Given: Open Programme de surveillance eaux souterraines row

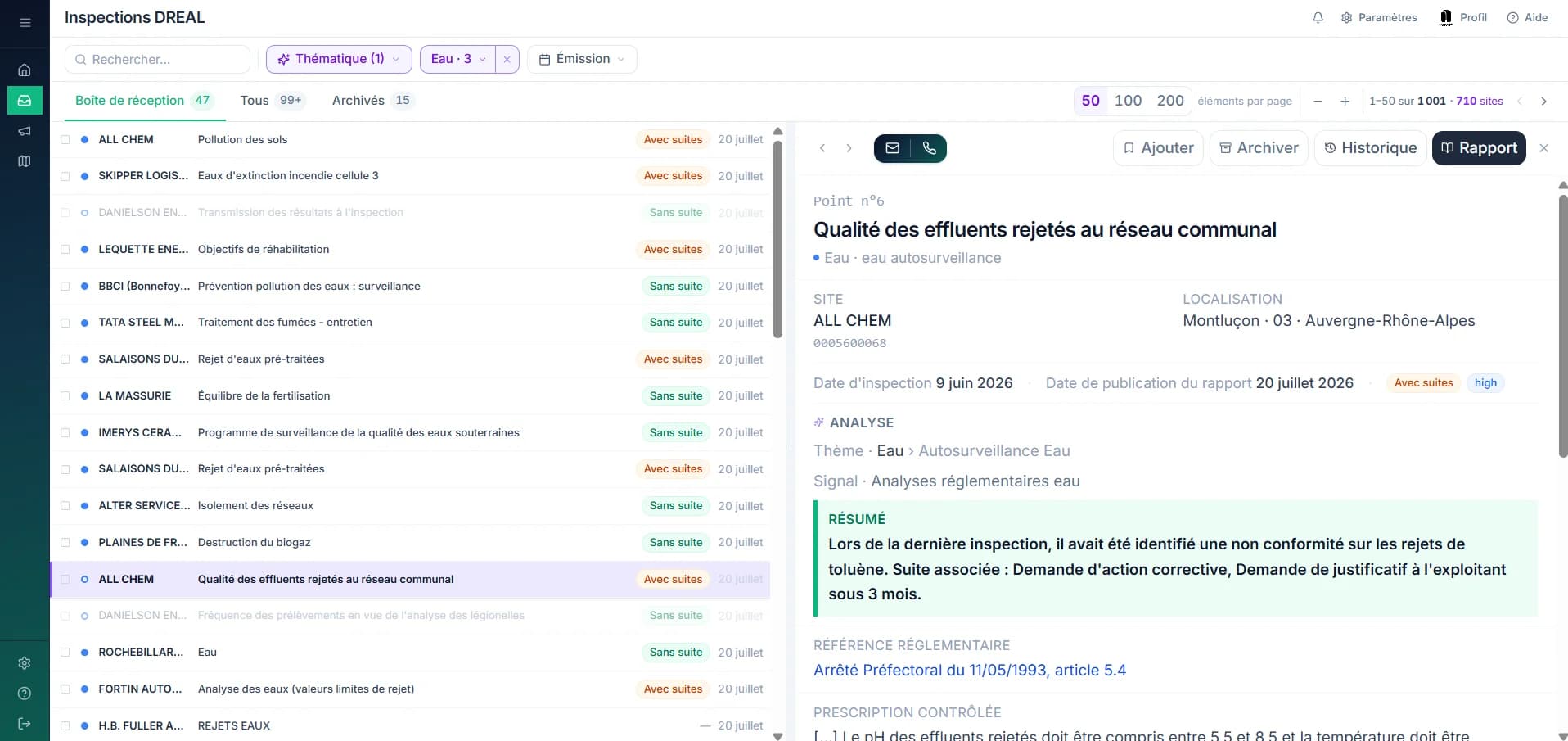Looking at the screenshot, I should [411, 433].
